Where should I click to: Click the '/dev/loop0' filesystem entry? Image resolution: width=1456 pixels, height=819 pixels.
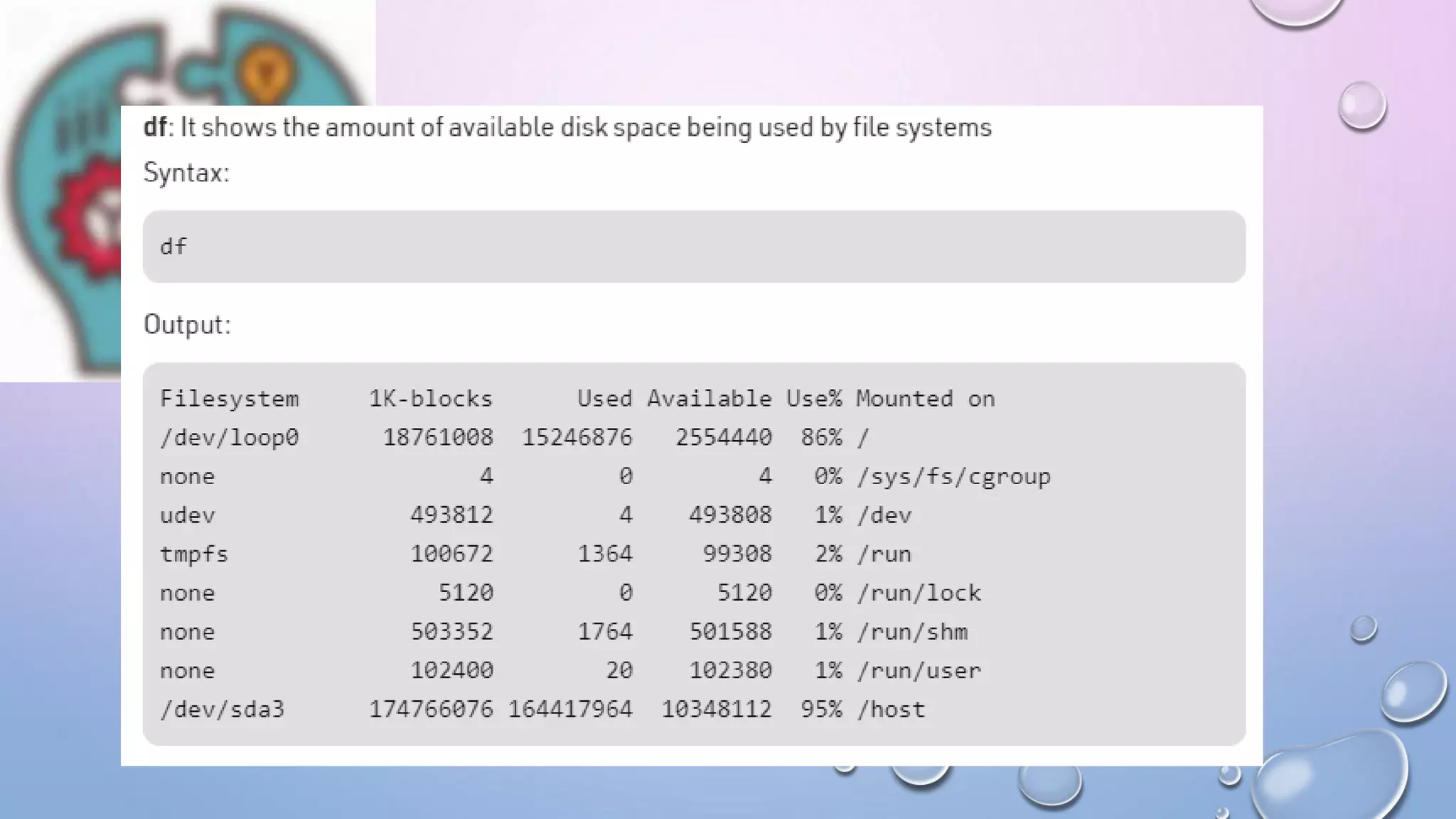coord(229,437)
